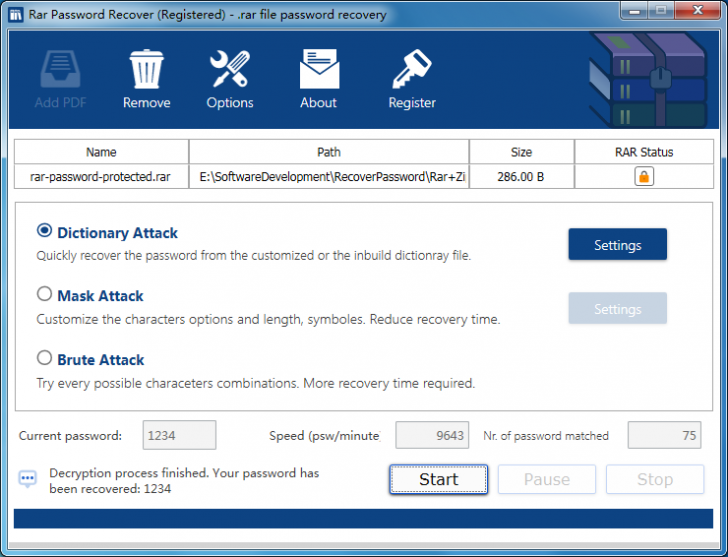
Task: Click the Path column header
Action: [329, 152]
